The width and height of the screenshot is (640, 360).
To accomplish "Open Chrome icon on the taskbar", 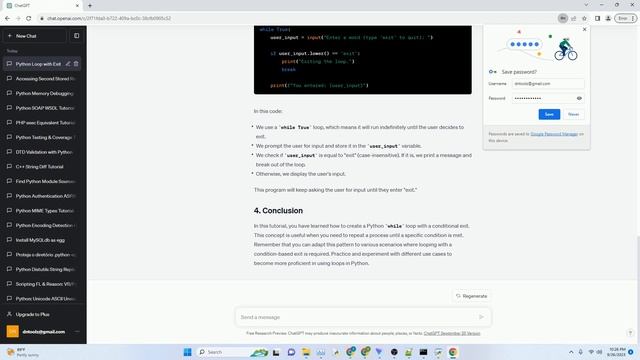I will (453, 352).
